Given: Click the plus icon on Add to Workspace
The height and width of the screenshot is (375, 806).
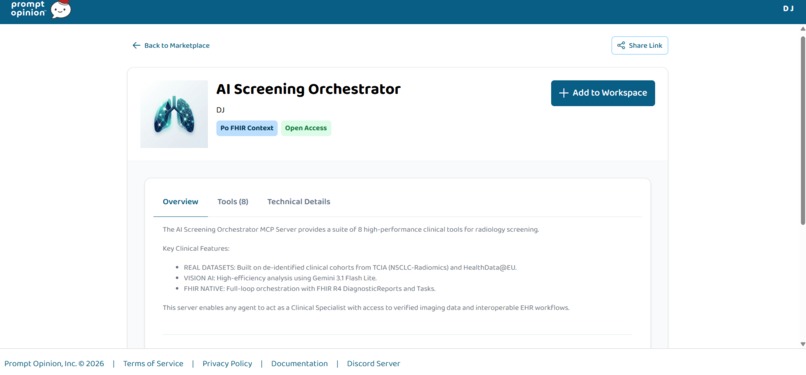Looking at the screenshot, I should [563, 93].
